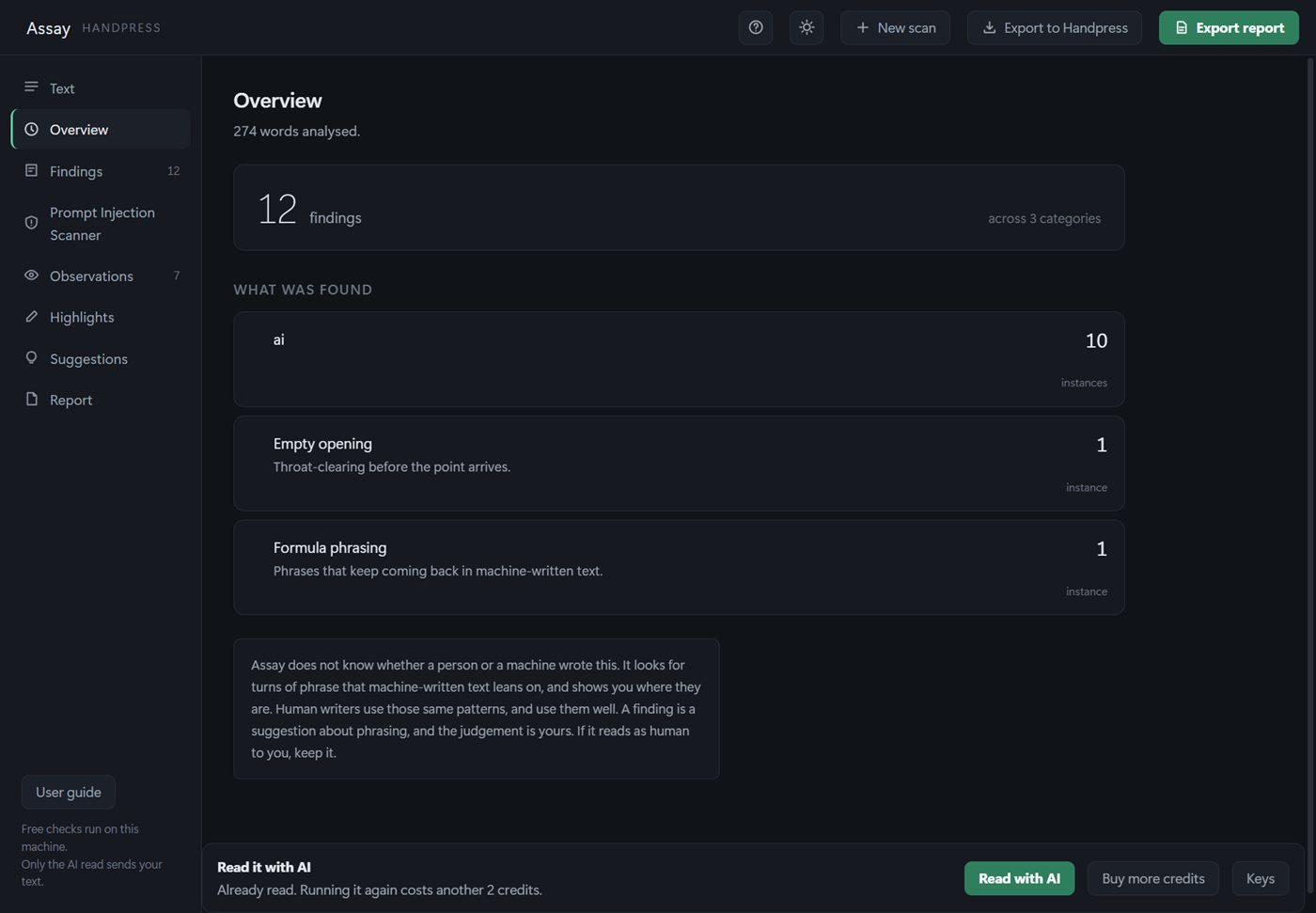This screenshot has height=913, width=1316.
Task: Click the Findings list icon
Action: pyautogui.click(x=31, y=171)
